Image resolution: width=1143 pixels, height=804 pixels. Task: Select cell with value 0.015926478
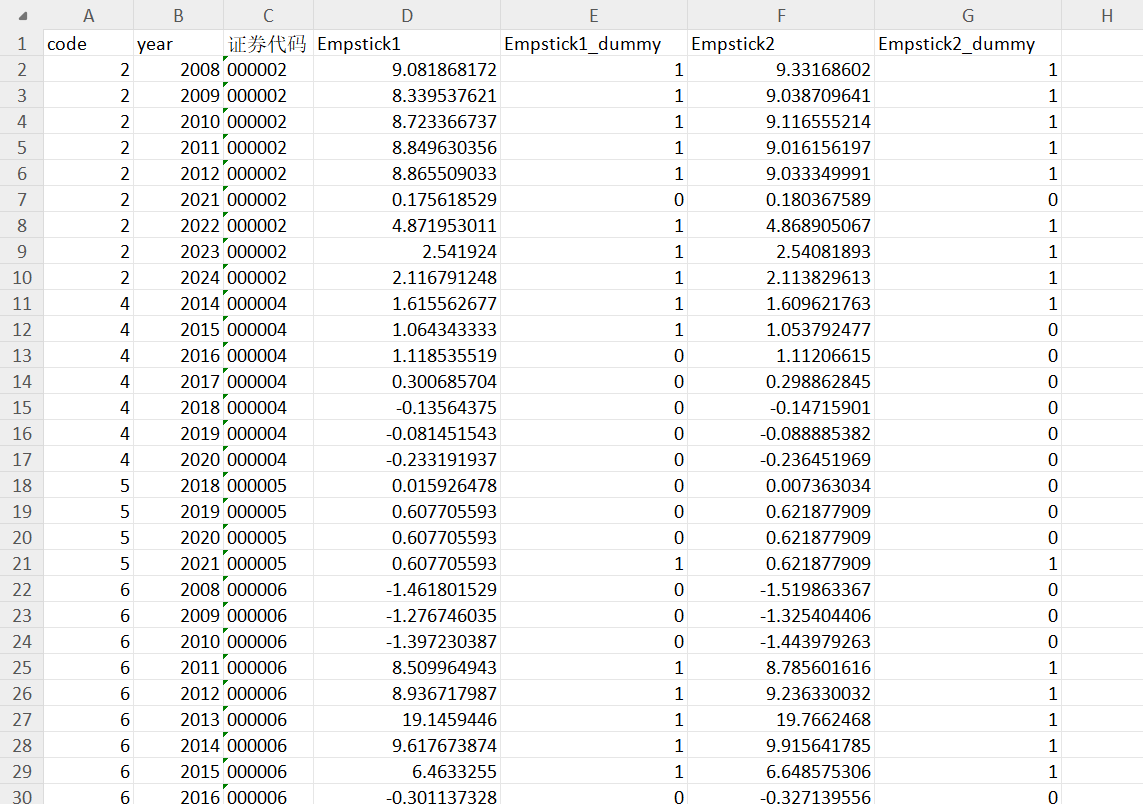[x=407, y=485]
